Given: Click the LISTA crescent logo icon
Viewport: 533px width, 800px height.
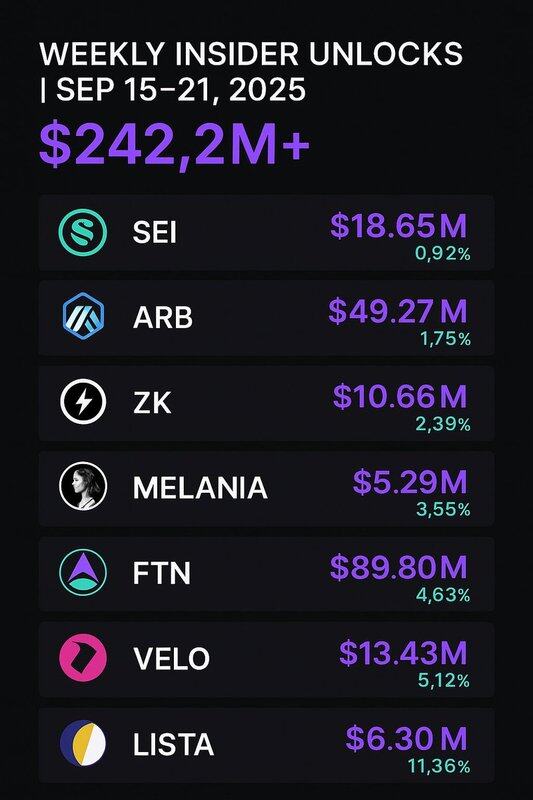Looking at the screenshot, I should tap(83, 743).
